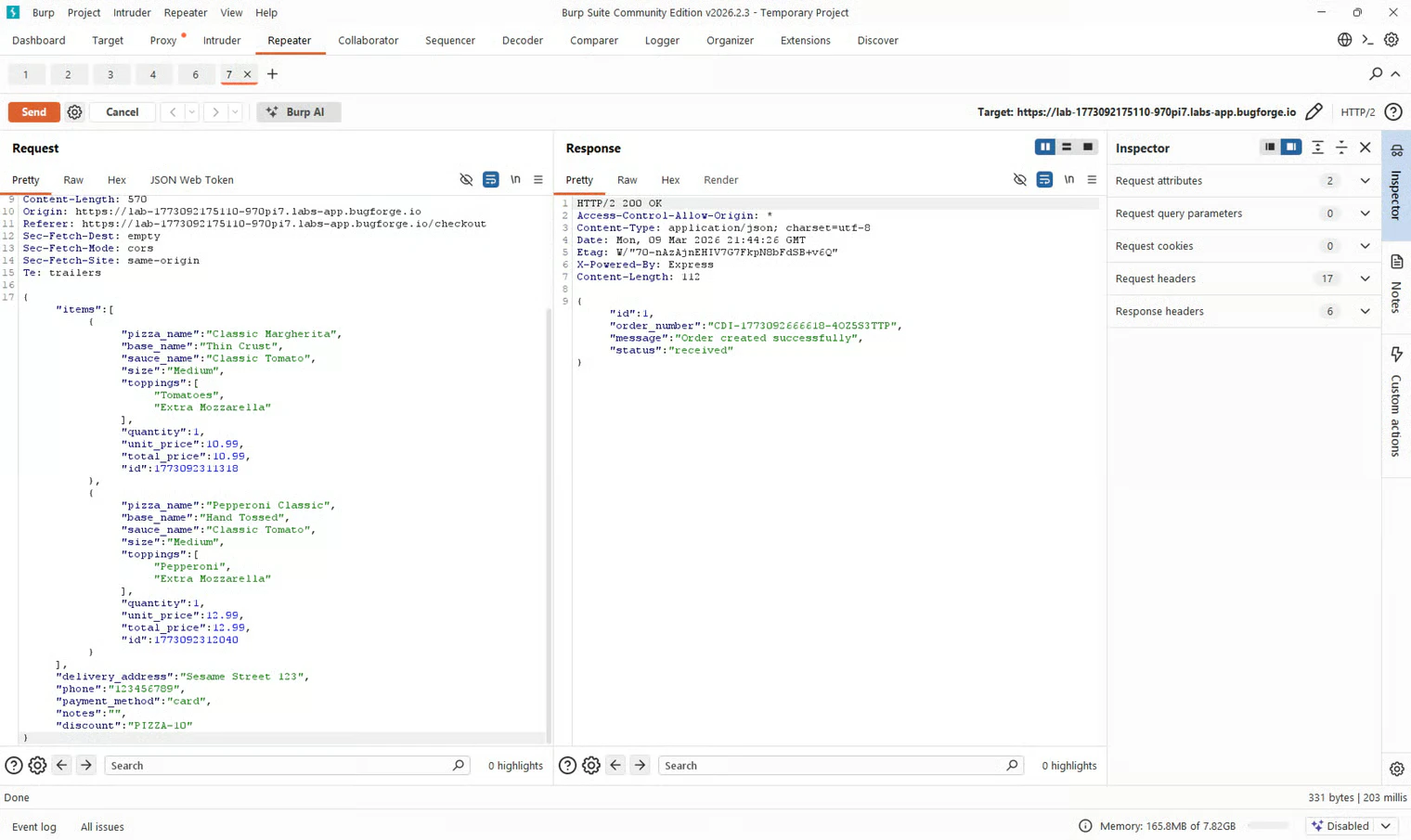
Task: Switch Request view to JSON Web Token tab
Action: [x=192, y=180]
